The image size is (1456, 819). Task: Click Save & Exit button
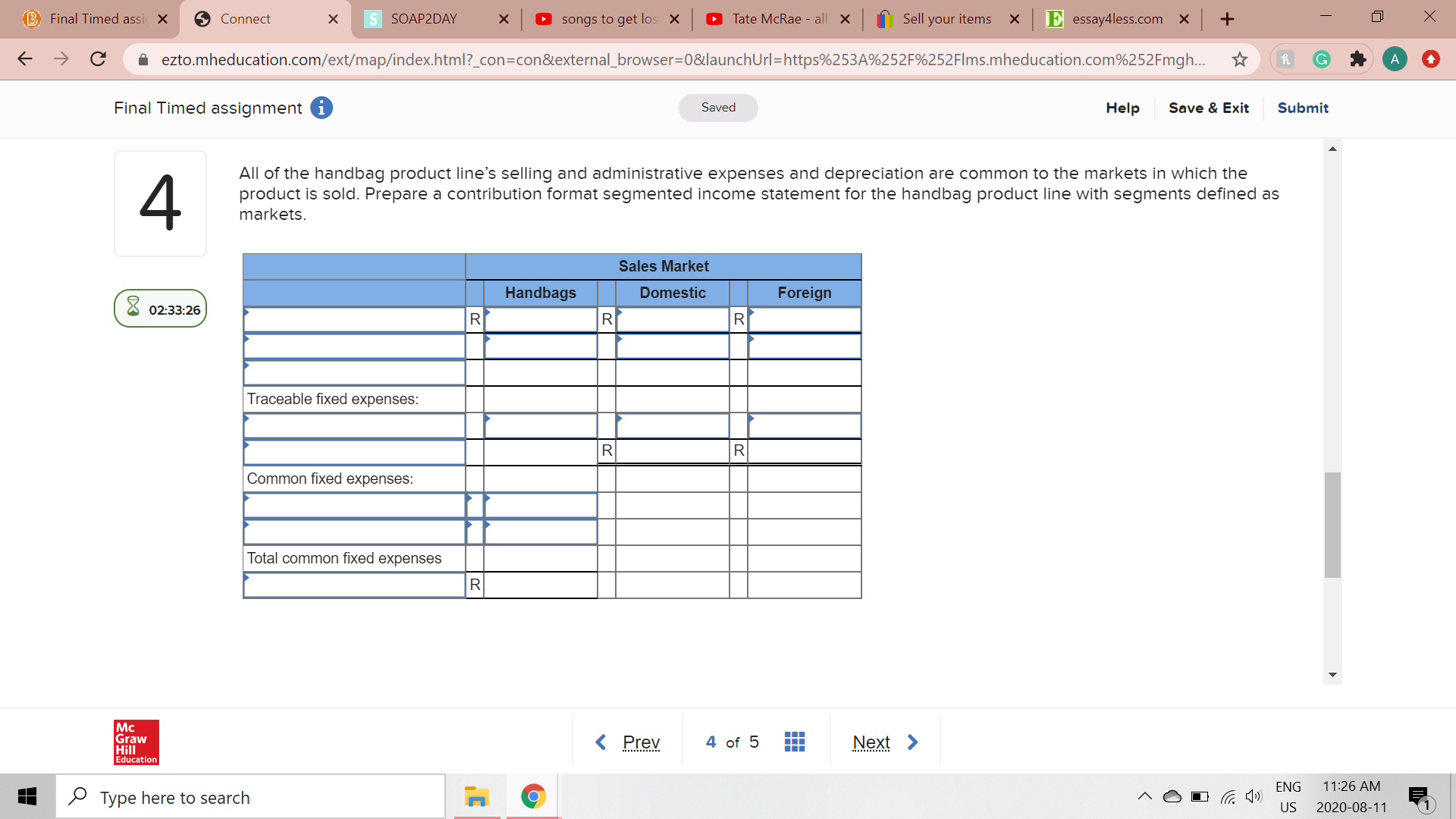[1208, 108]
